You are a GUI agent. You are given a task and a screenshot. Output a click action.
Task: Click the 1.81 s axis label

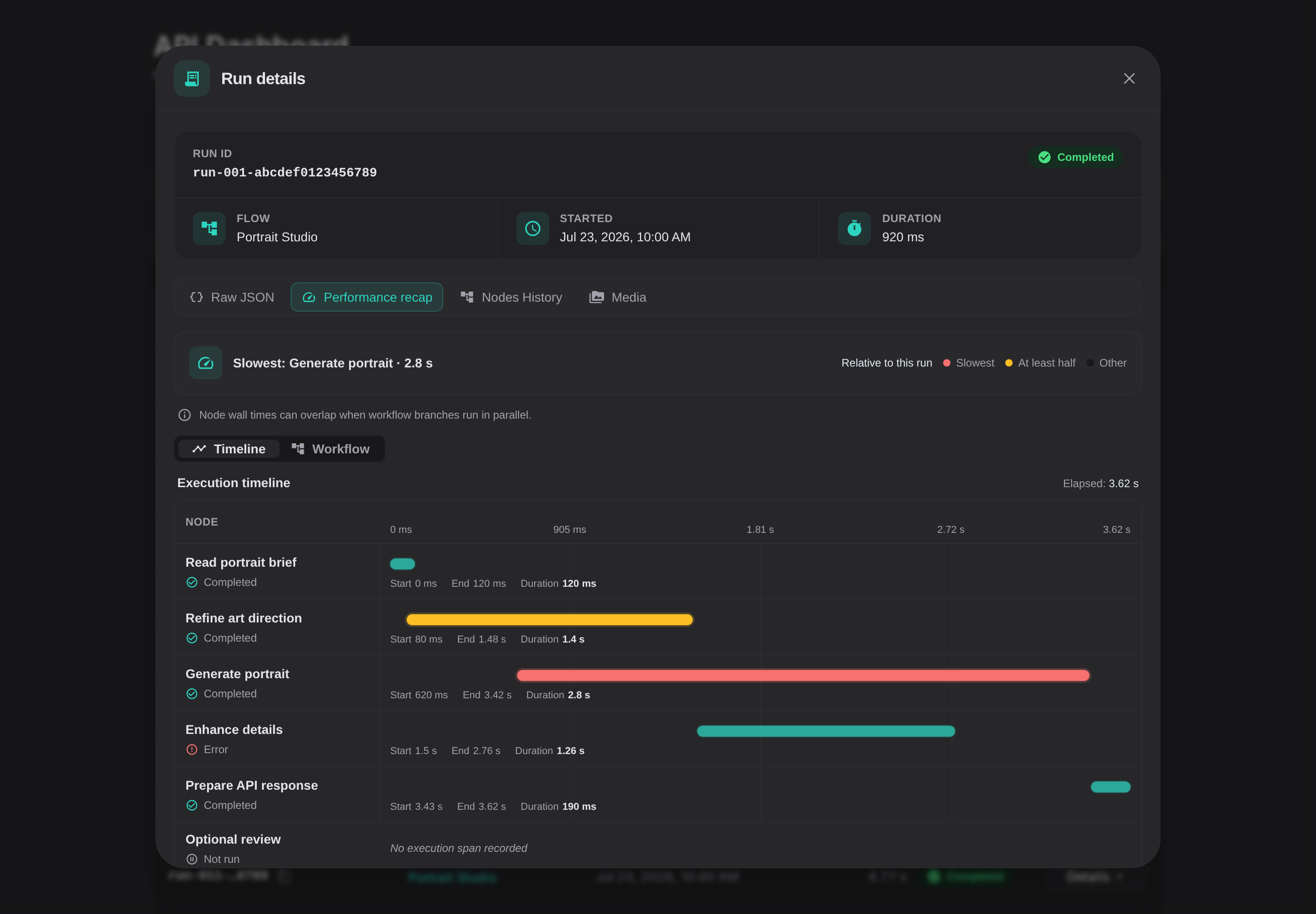click(x=760, y=530)
